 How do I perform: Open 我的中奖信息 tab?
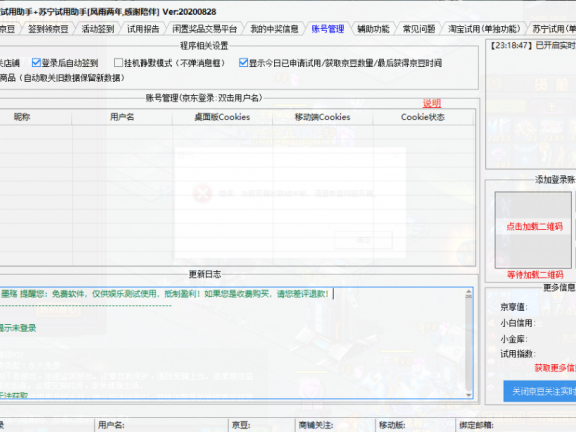274,29
